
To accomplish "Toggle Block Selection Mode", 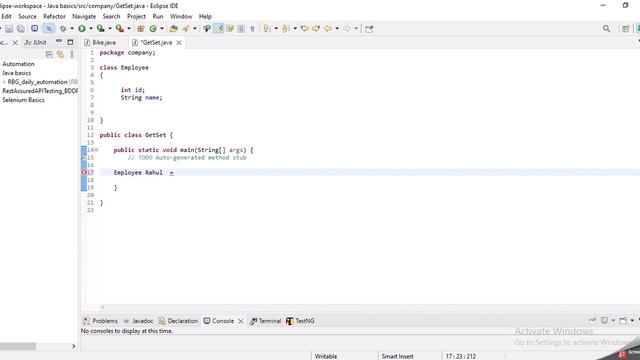I will [241, 29].
